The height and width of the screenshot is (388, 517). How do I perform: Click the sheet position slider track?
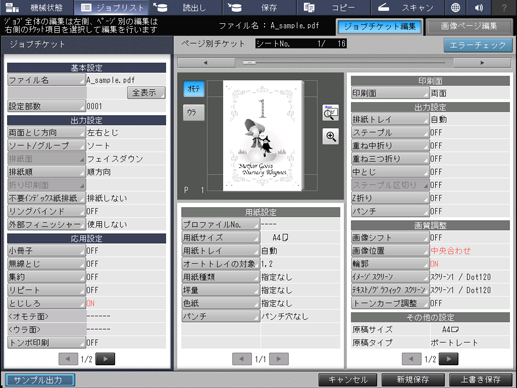click(344, 63)
